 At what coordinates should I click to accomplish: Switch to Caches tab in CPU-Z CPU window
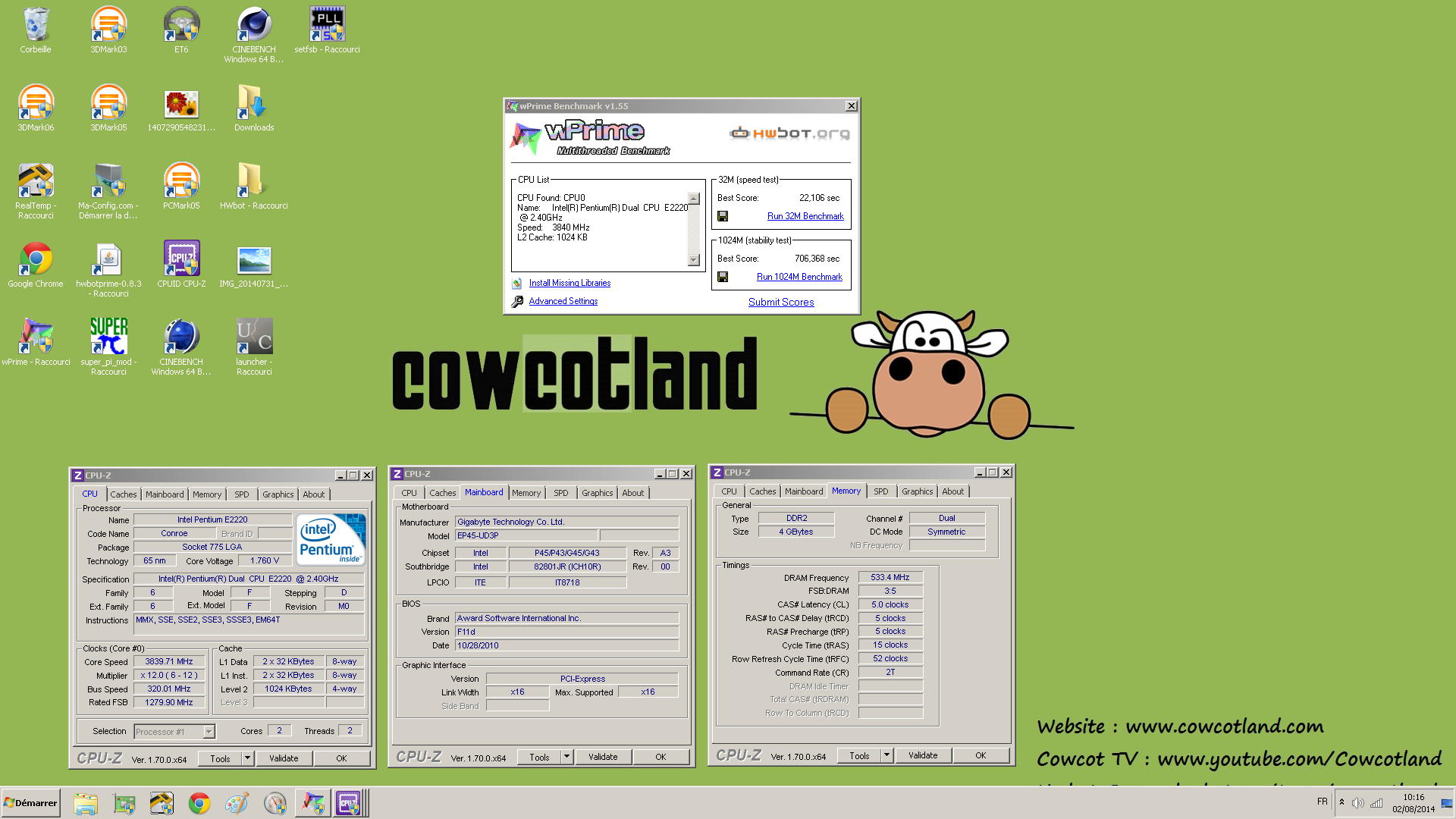(124, 494)
